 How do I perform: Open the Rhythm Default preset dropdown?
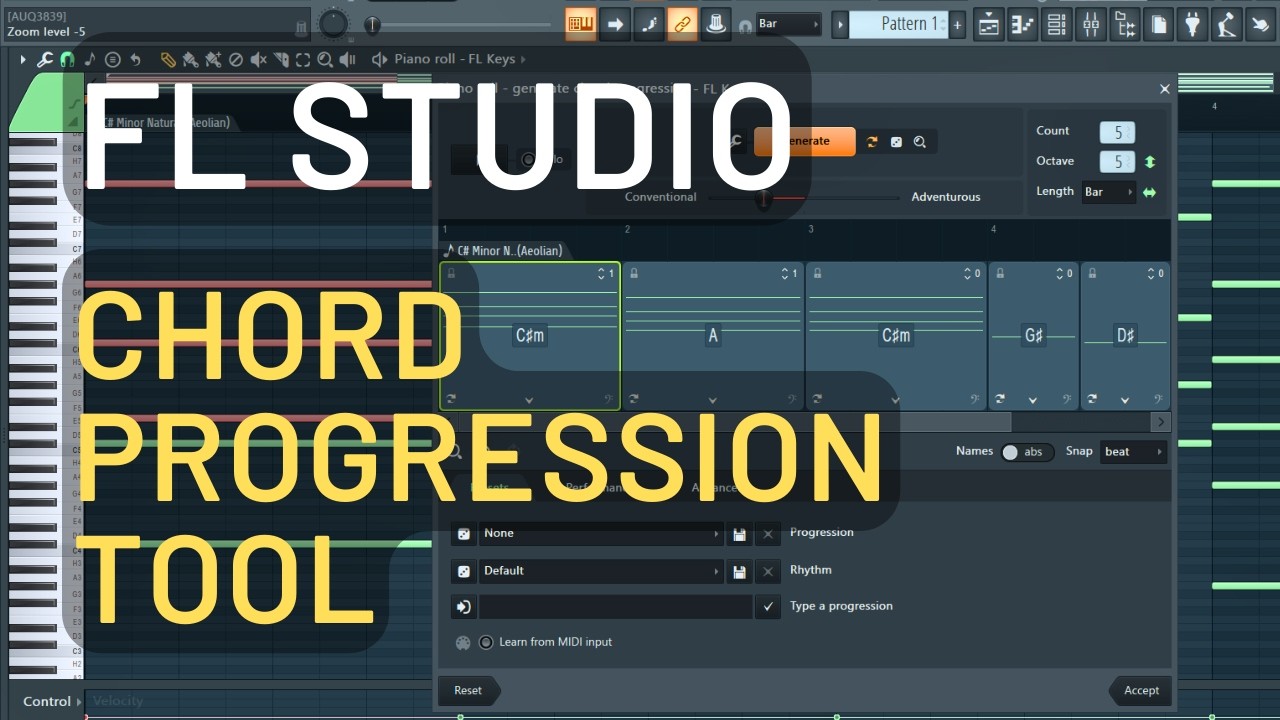point(600,571)
